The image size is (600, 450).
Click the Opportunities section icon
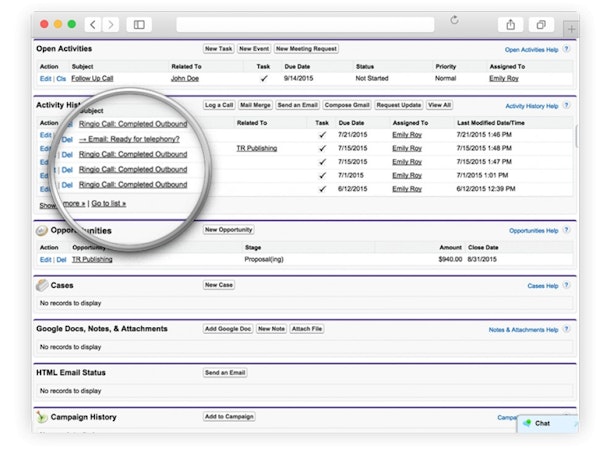(42, 230)
